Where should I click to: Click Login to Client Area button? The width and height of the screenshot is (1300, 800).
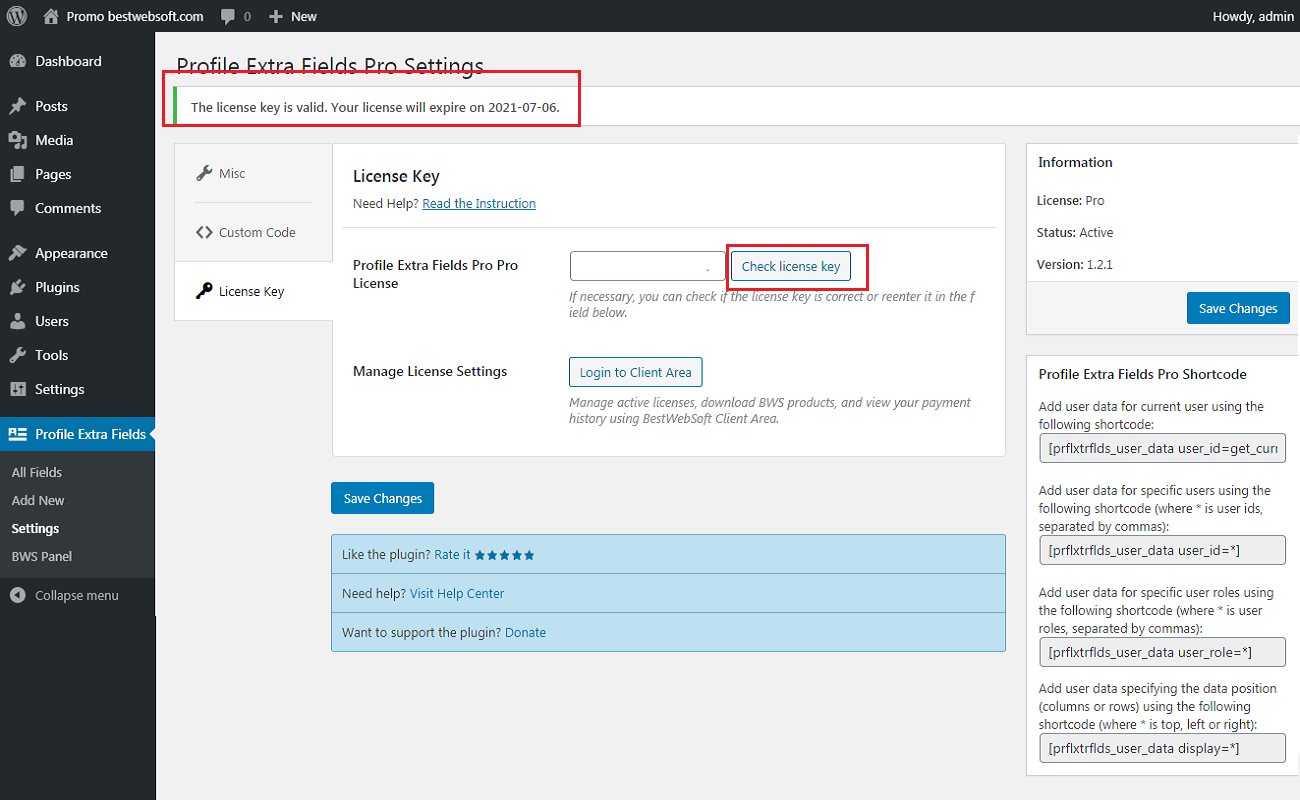tap(636, 372)
